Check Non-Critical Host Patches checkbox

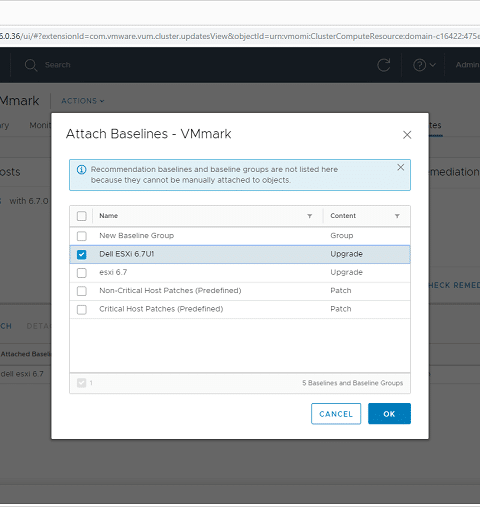pos(82,291)
